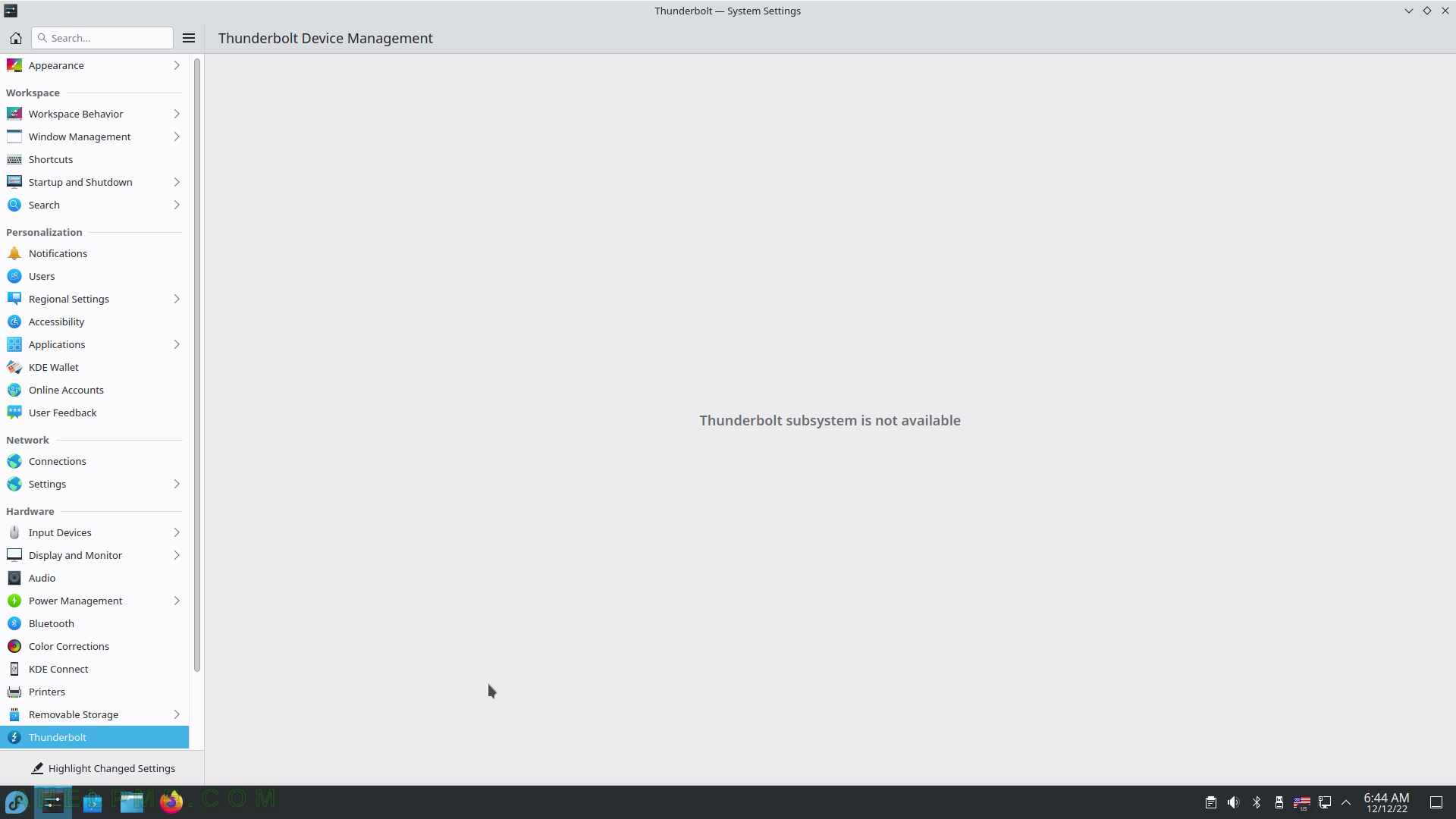The height and width of the screenshot is (819, 1456).
Task: Open Display and Monitor settings
Action: (94, 555)
